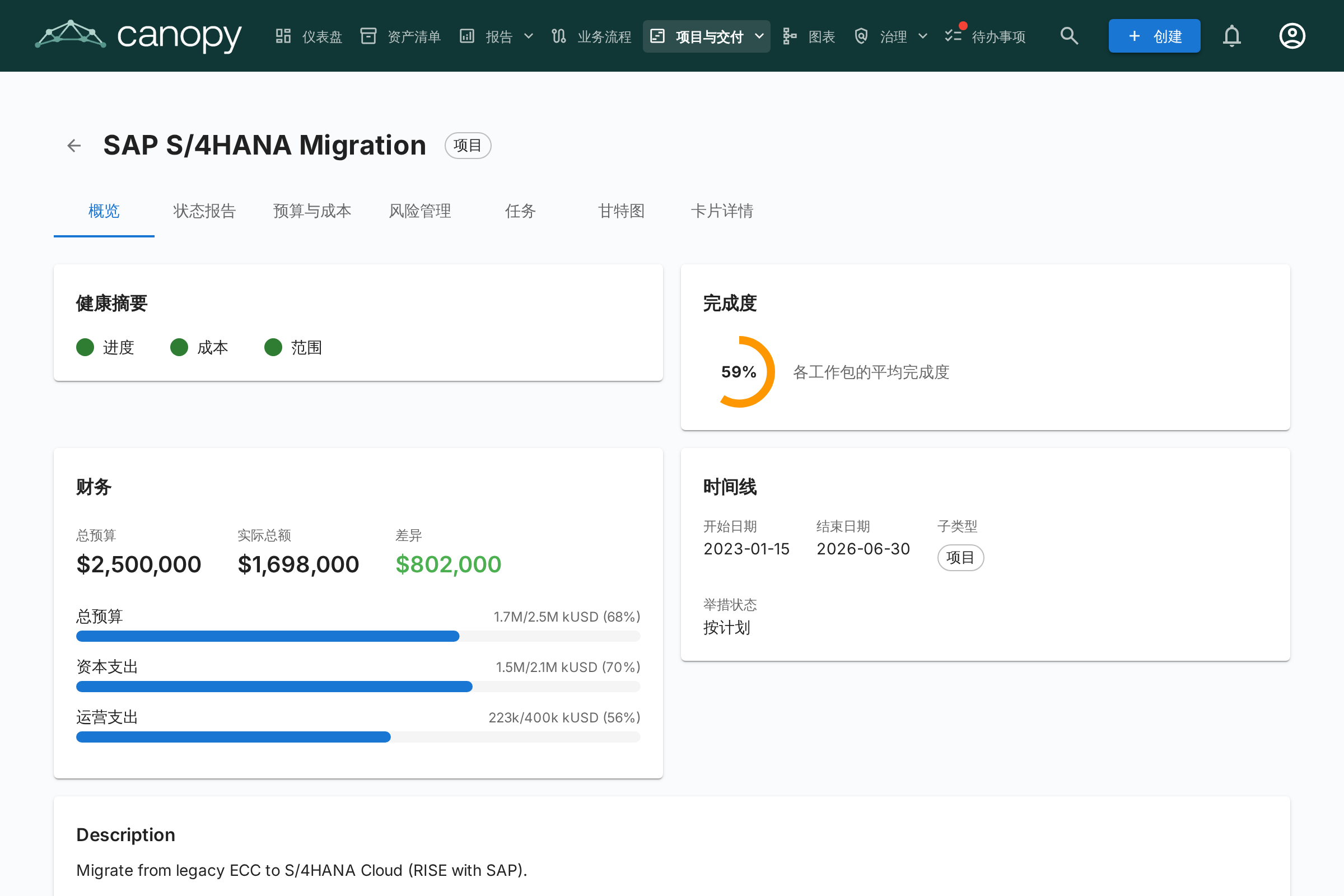Click the green 范围 health dot

(x=273, y=347)
